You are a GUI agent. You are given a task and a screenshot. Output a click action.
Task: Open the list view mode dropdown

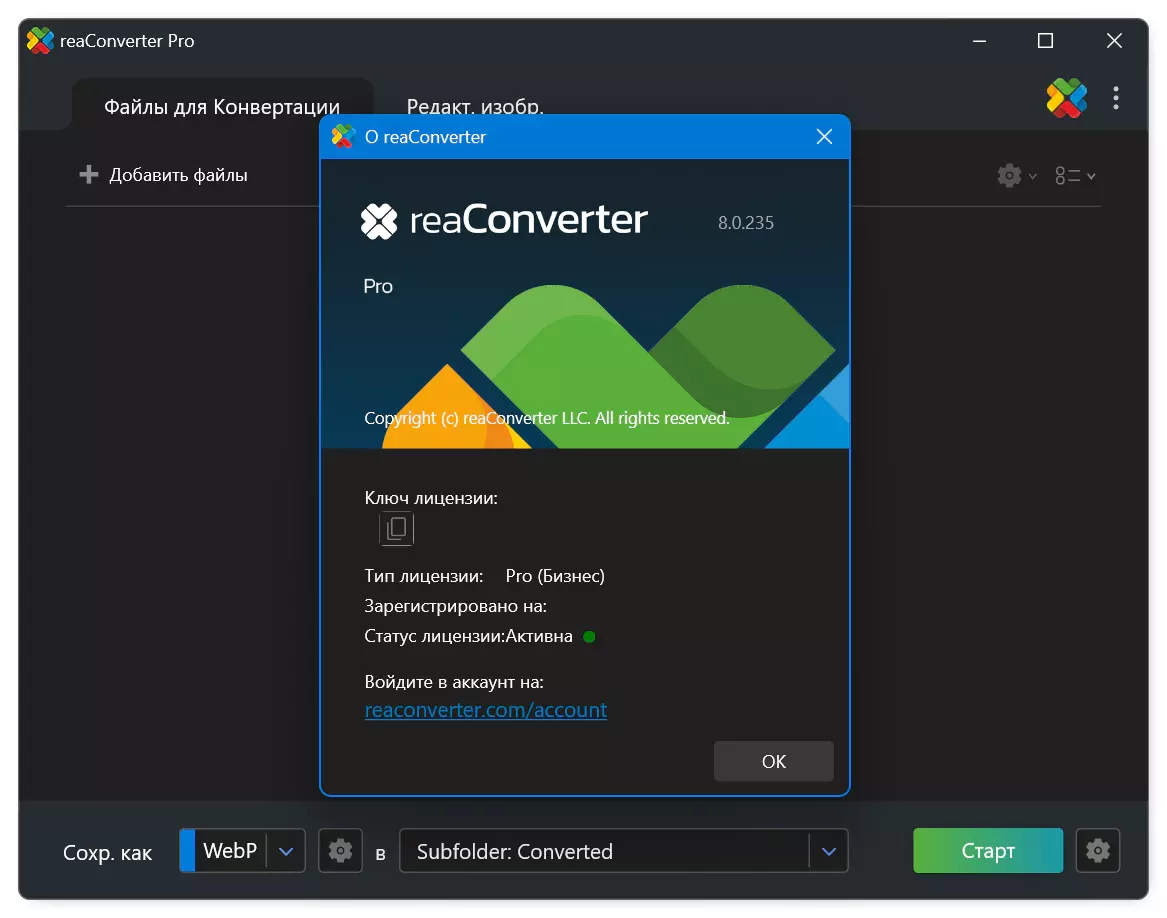click(1075, 176)
